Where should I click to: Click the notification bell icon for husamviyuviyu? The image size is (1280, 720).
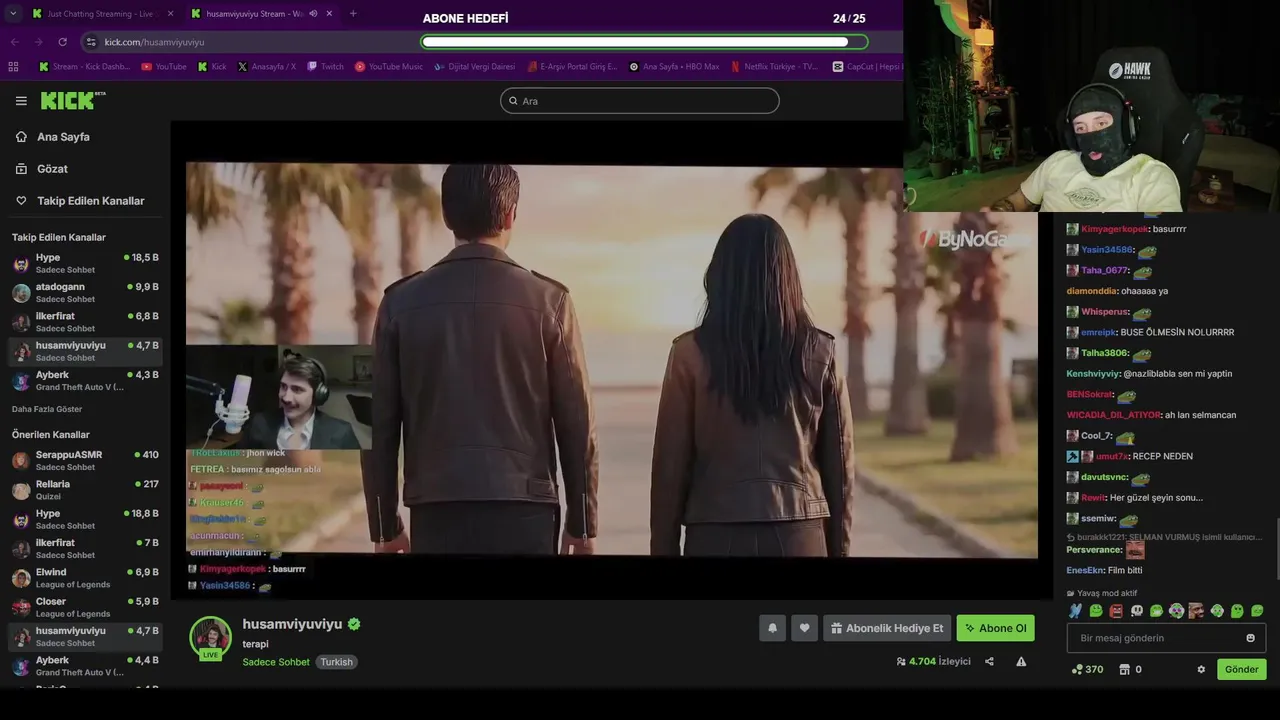point(772,628)
